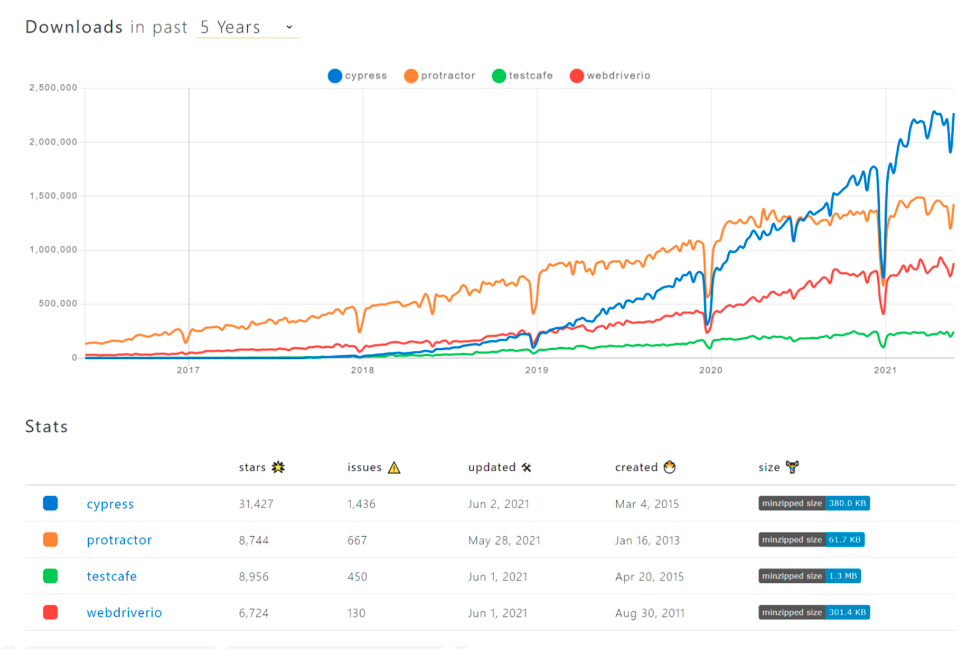Click webdriverio stars count 6,724
Screen dimensions: 978x649
tap(253, 613)
